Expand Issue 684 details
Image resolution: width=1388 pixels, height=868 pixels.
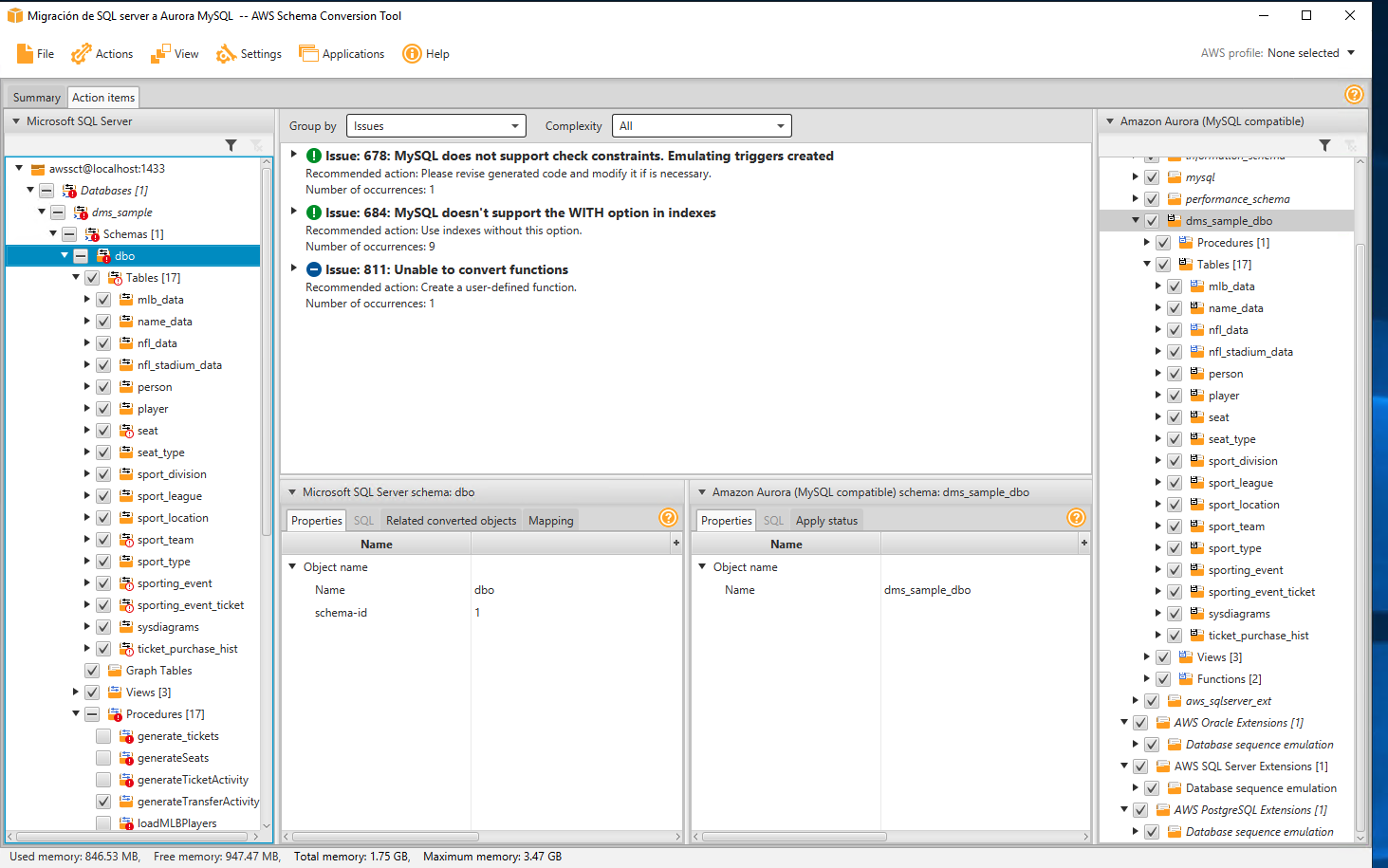[x=294, y=212]
